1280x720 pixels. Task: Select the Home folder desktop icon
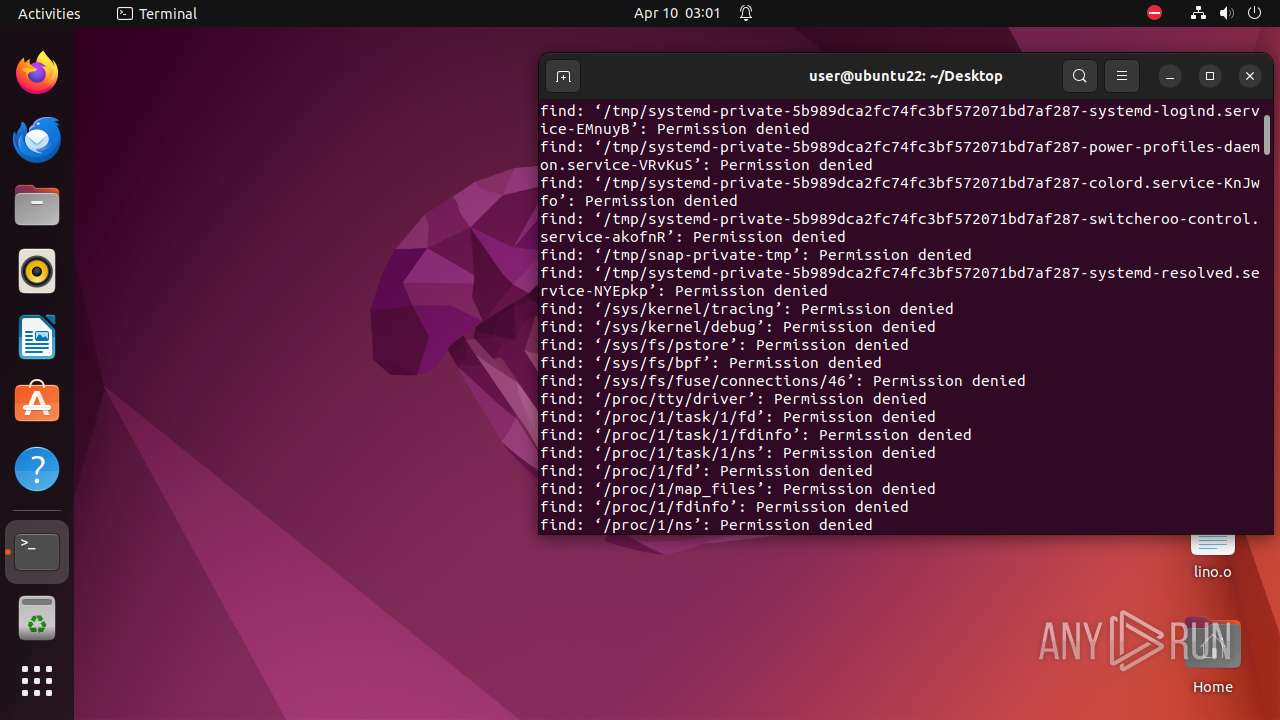click(x=1212, y=655)
